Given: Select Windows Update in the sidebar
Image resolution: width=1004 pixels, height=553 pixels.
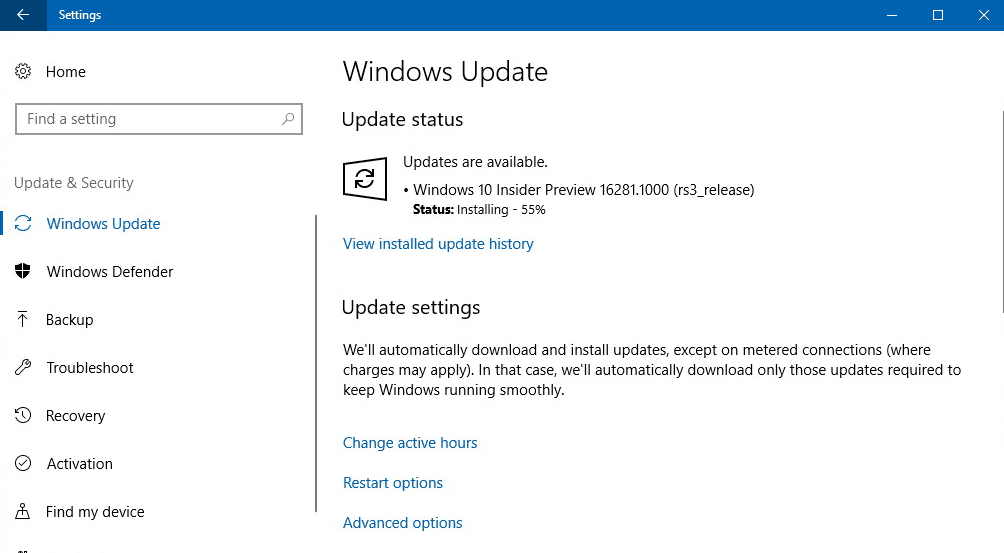Looking at the screenshot, I should (103, 223).
